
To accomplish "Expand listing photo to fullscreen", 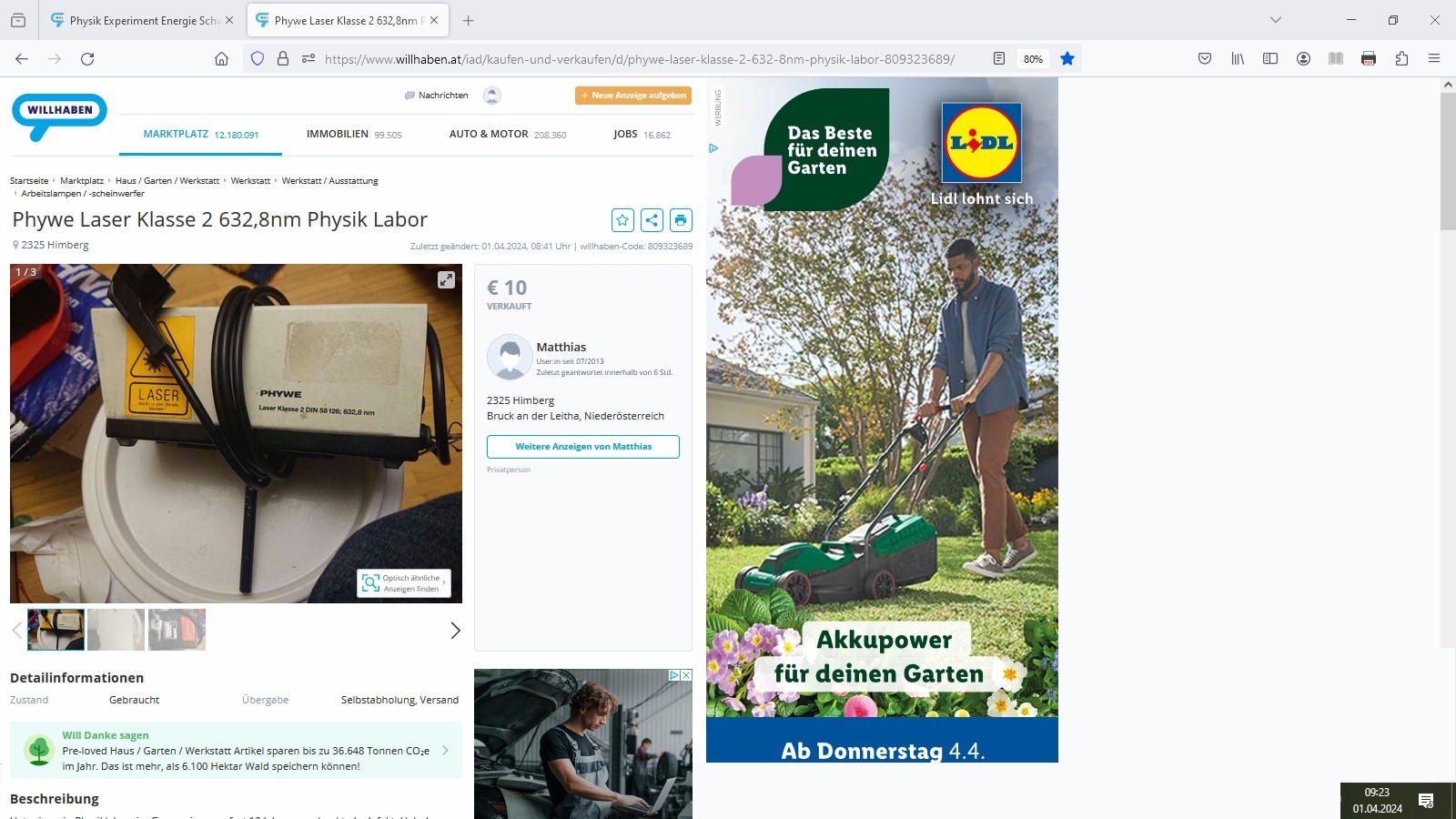I will (x=446, y=280).
